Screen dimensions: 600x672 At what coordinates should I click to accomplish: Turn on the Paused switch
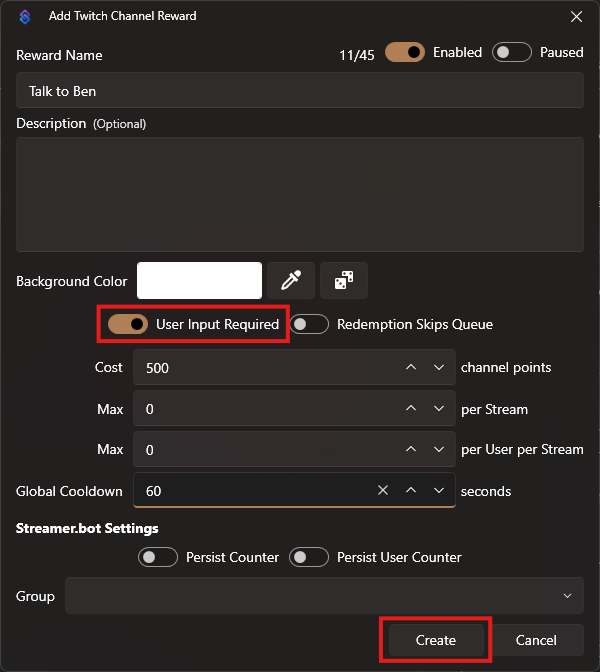(x=512, y=52)
